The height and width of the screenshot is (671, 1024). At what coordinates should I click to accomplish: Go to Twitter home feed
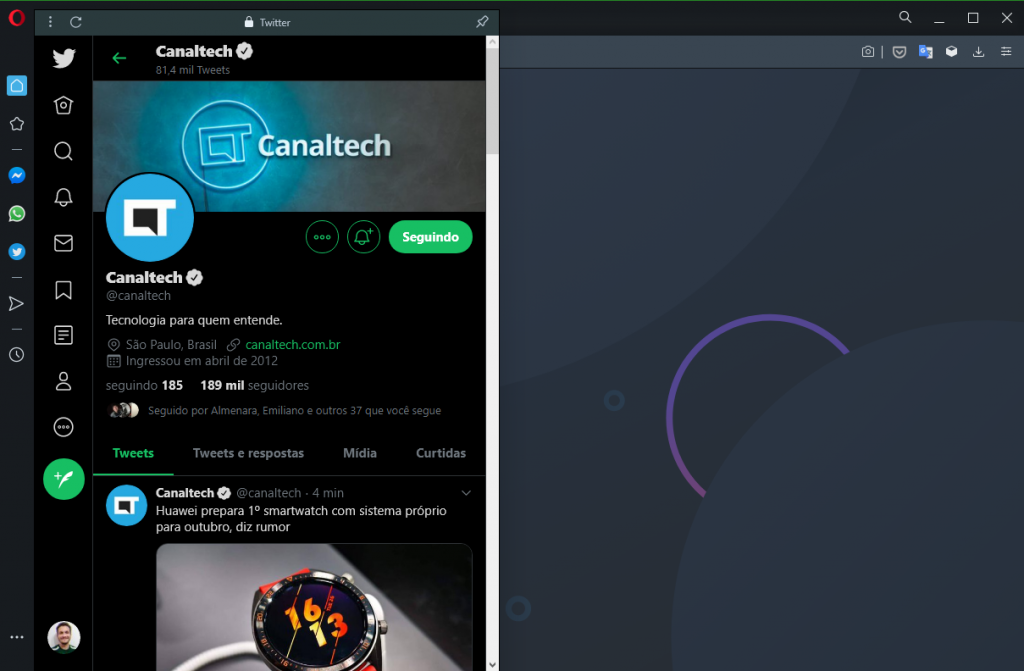(x=63, y=105)
